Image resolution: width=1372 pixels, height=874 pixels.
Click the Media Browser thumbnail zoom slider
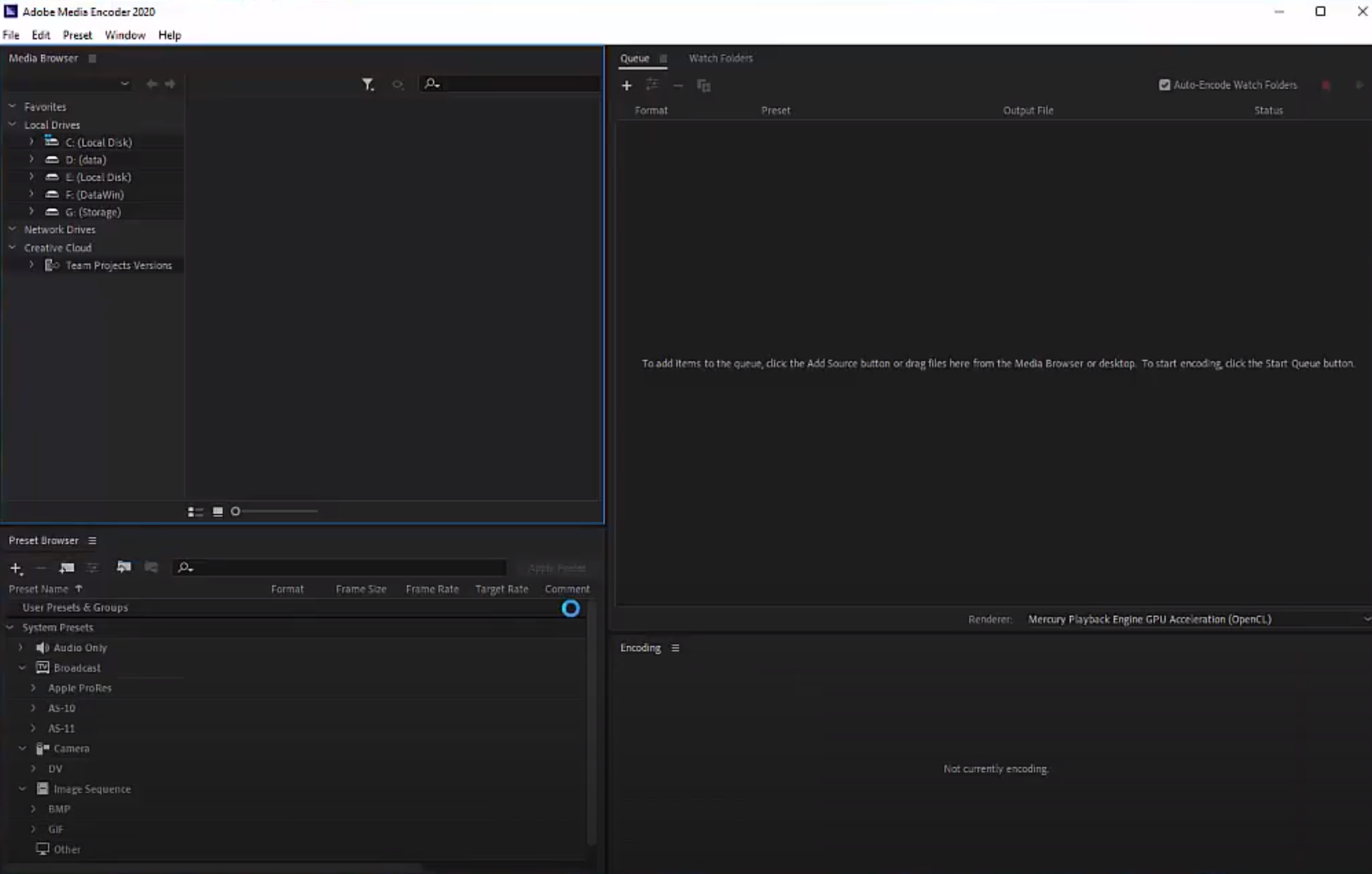pyautogui.click(x=274, y=511)
